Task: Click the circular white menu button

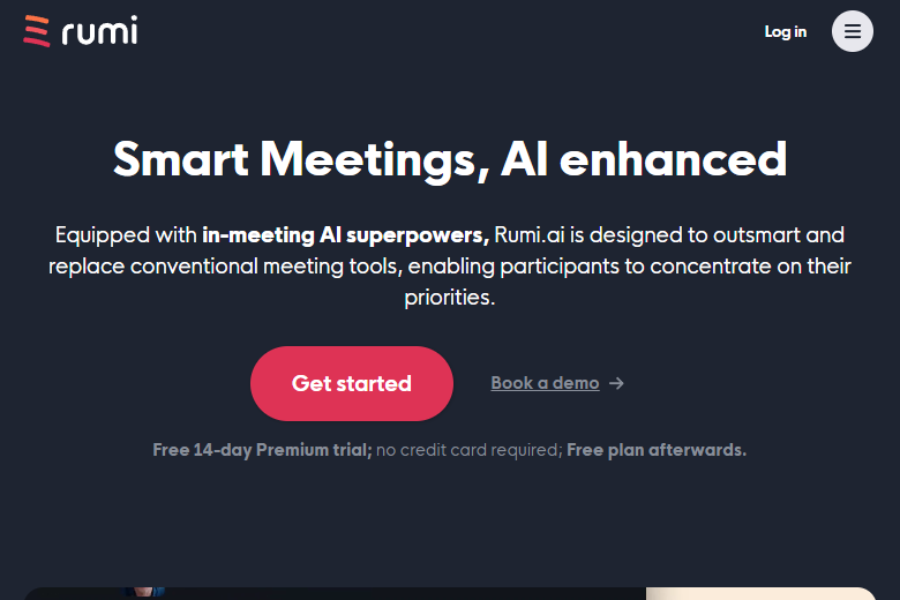Action: (852, 31)
